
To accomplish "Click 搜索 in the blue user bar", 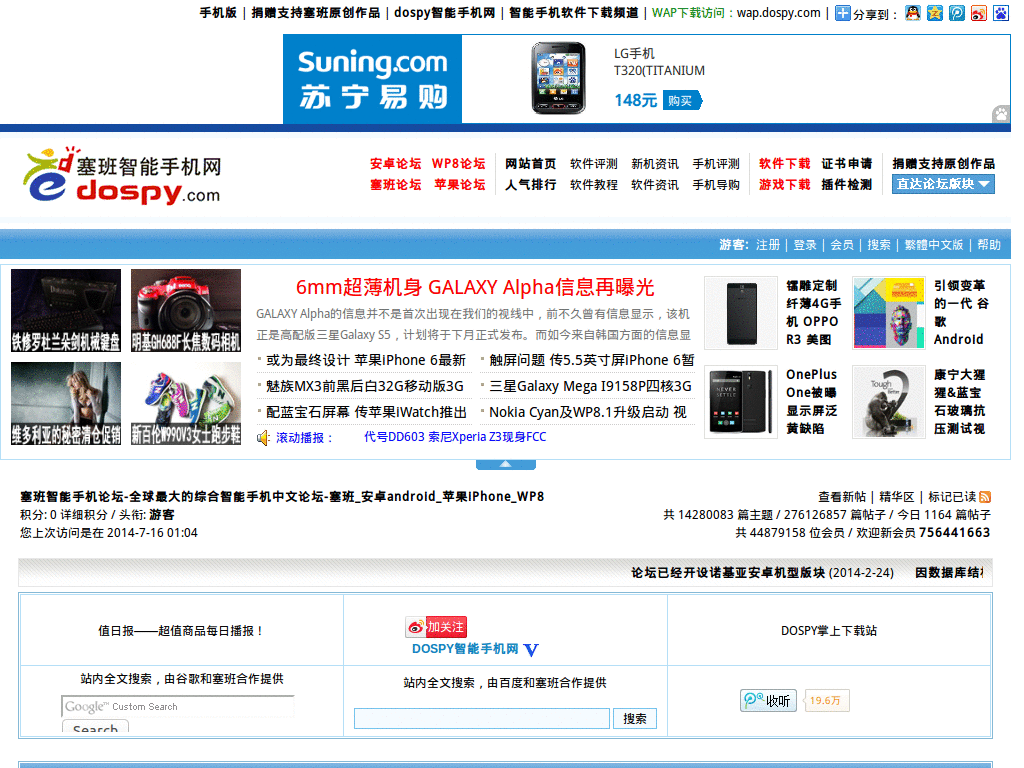I will 879,245.
